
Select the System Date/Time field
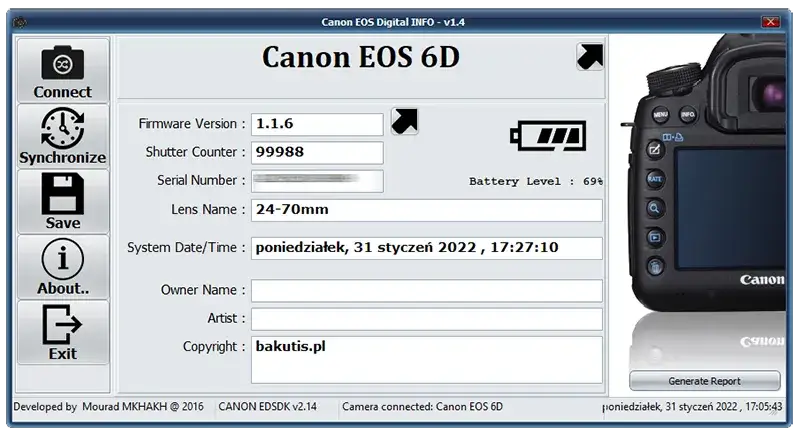pos(426,248)
